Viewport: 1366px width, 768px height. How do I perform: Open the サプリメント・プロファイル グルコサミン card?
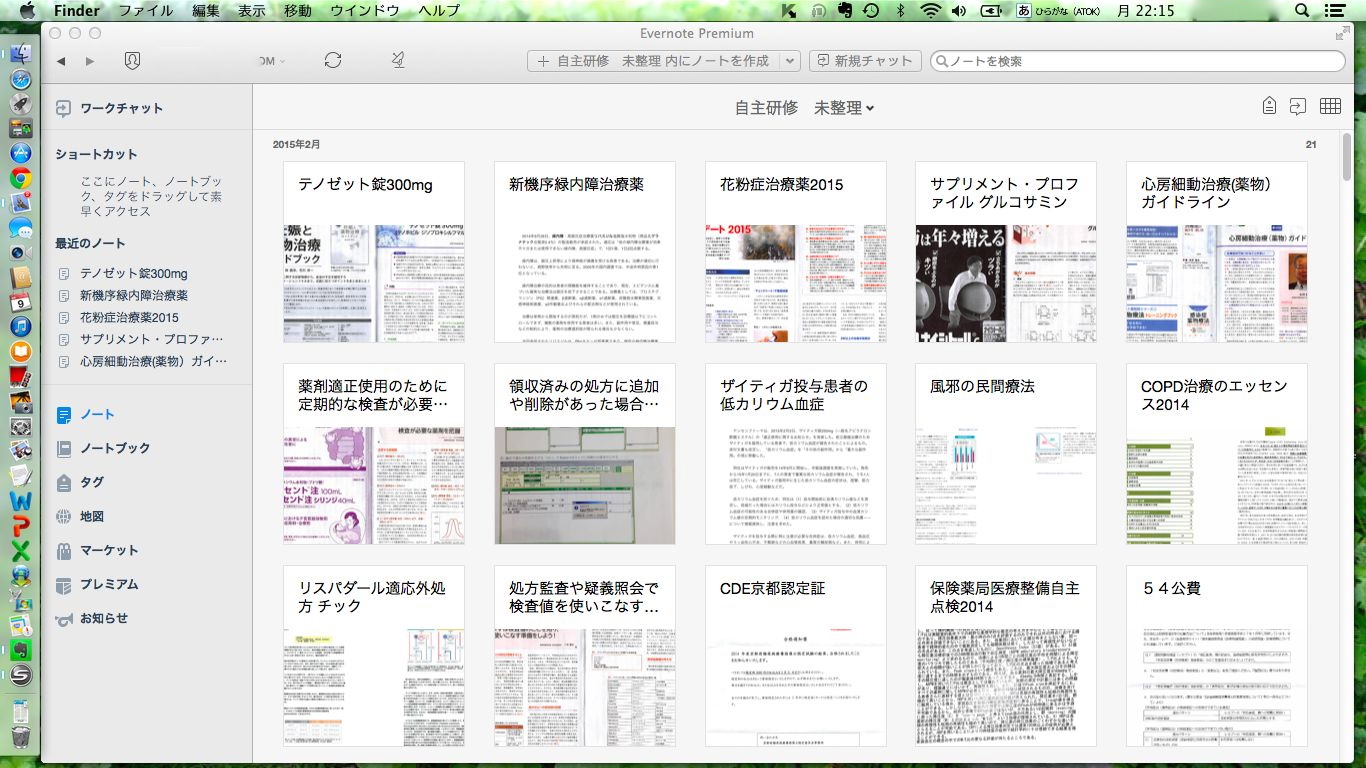coord(1006,252)
